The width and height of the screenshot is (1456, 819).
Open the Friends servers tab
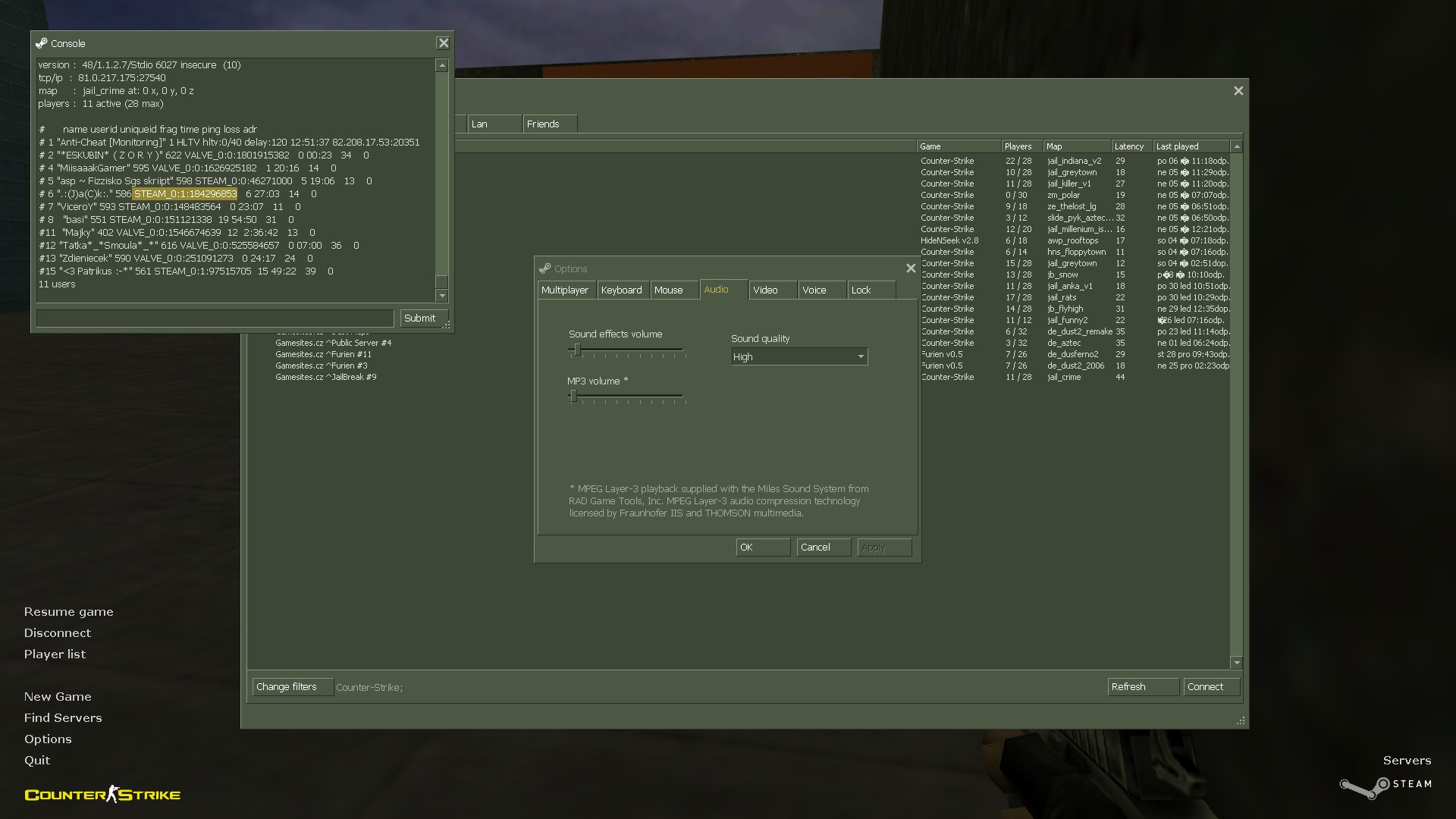[548, 124]
